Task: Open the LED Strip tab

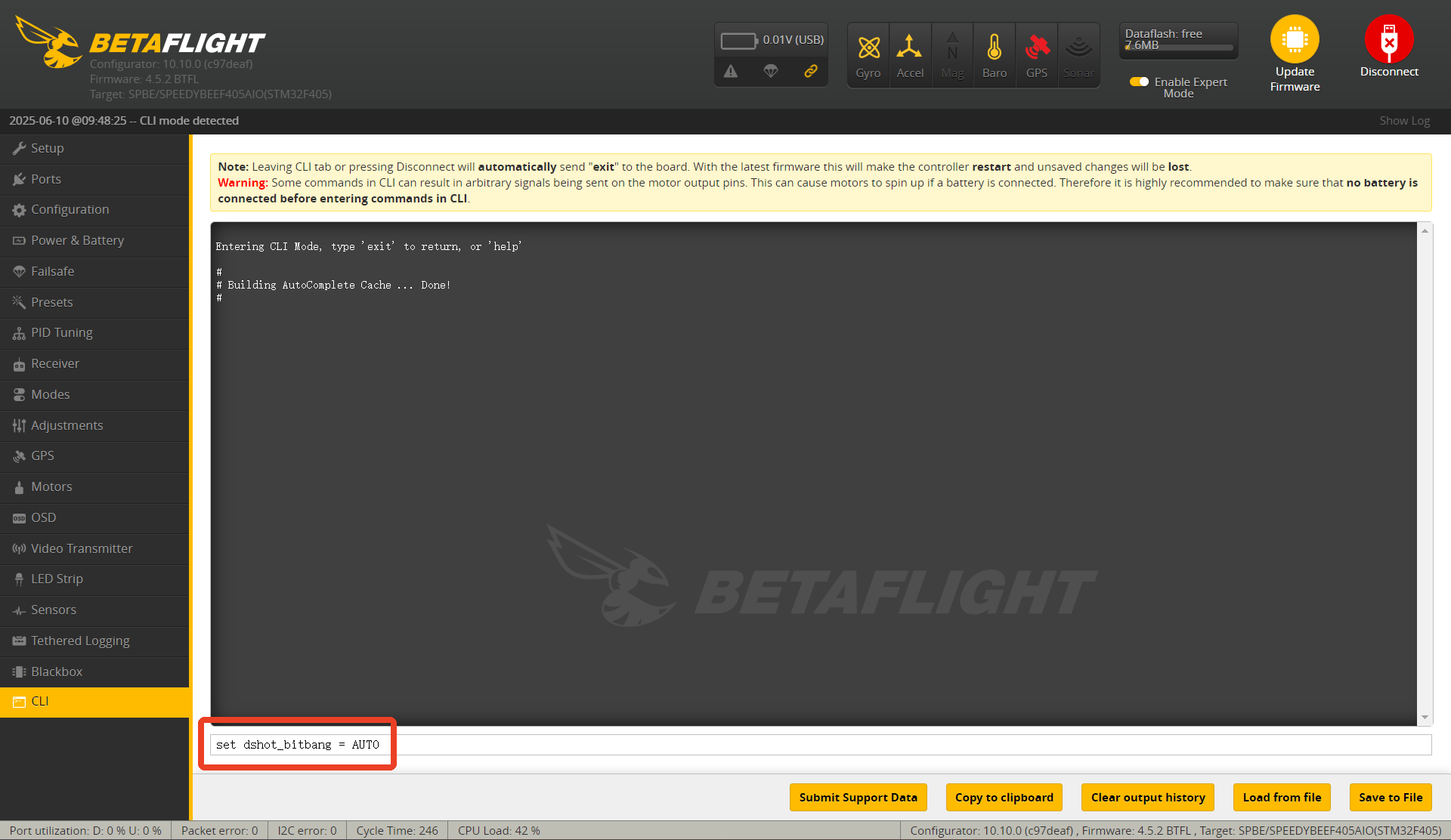Action: click(x=94, y=579)
